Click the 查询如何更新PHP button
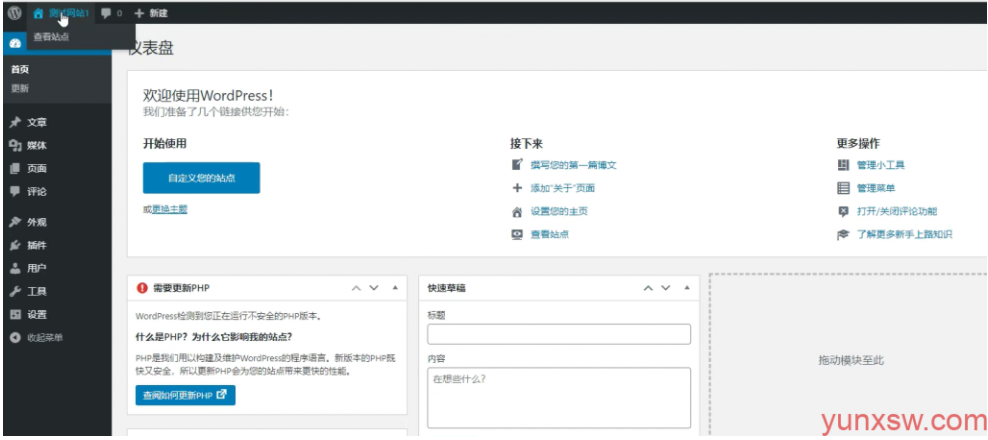988x440 pixels. tap(185, 395)
